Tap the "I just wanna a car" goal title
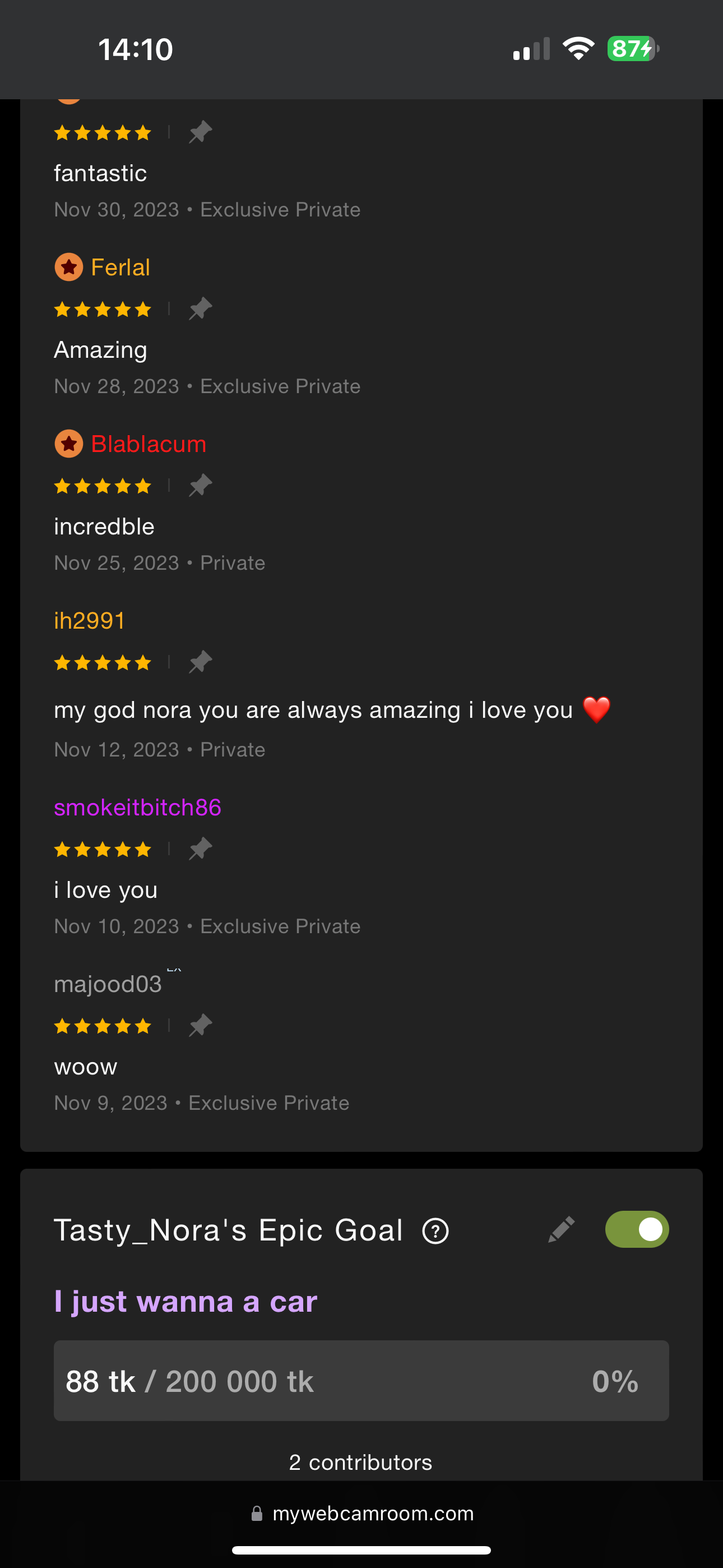Screen dimensions: 723x1568 tap(186, 1302)
